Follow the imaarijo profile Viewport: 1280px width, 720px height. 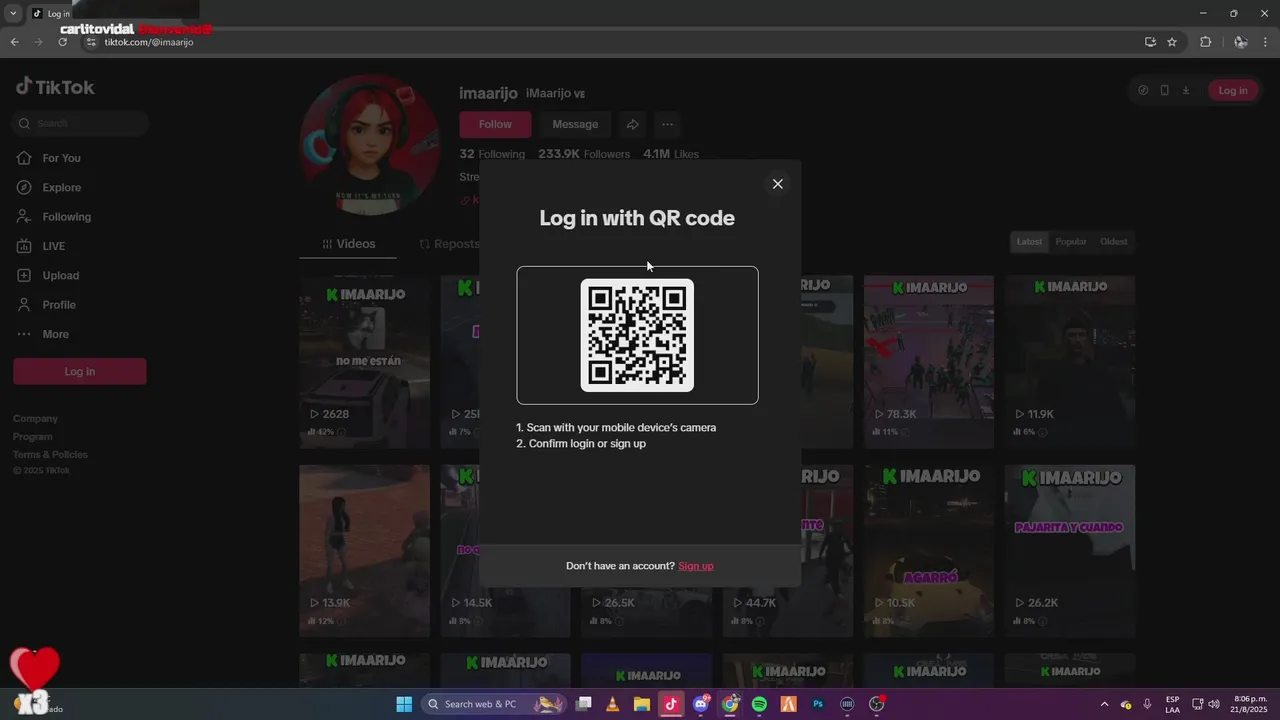pos(495,124)
